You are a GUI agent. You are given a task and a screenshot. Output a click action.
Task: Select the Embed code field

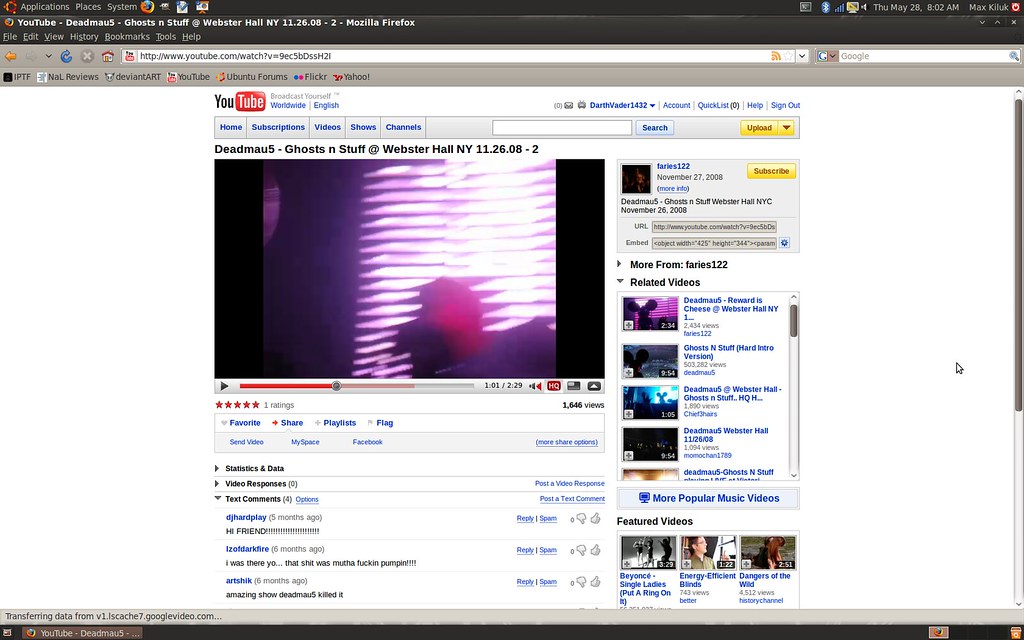coord(714,243)
